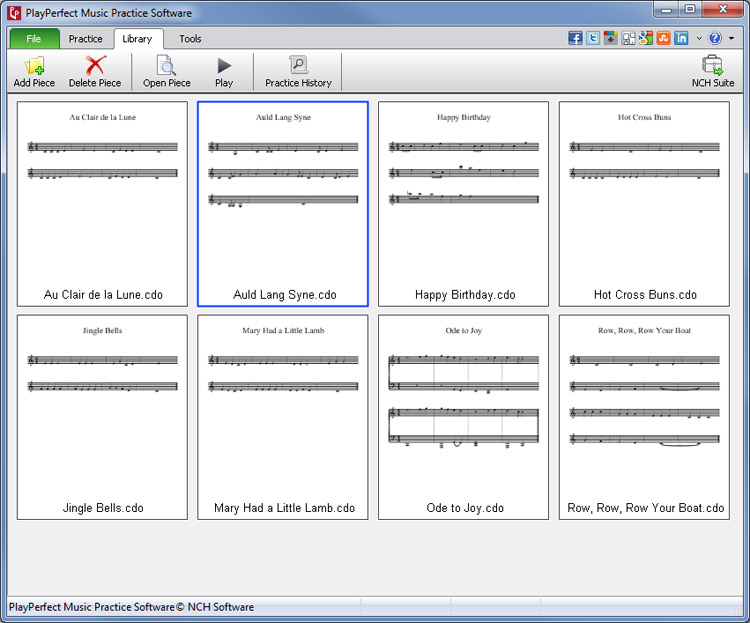Expand the dropdown arrow next to Help
Image resolution: width=750 pixels, height=623 pixels.
click(x=731, y=38)
